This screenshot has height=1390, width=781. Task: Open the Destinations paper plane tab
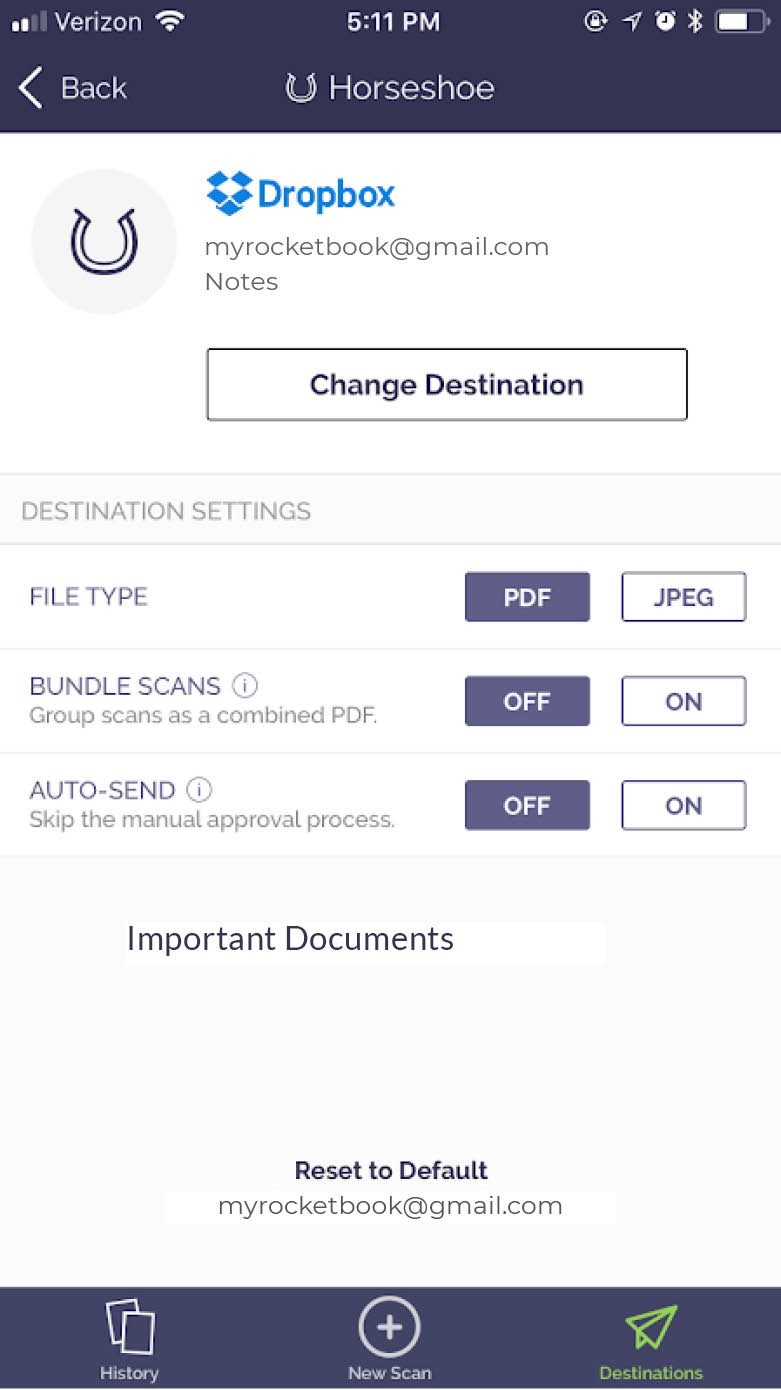point(651,1328)
